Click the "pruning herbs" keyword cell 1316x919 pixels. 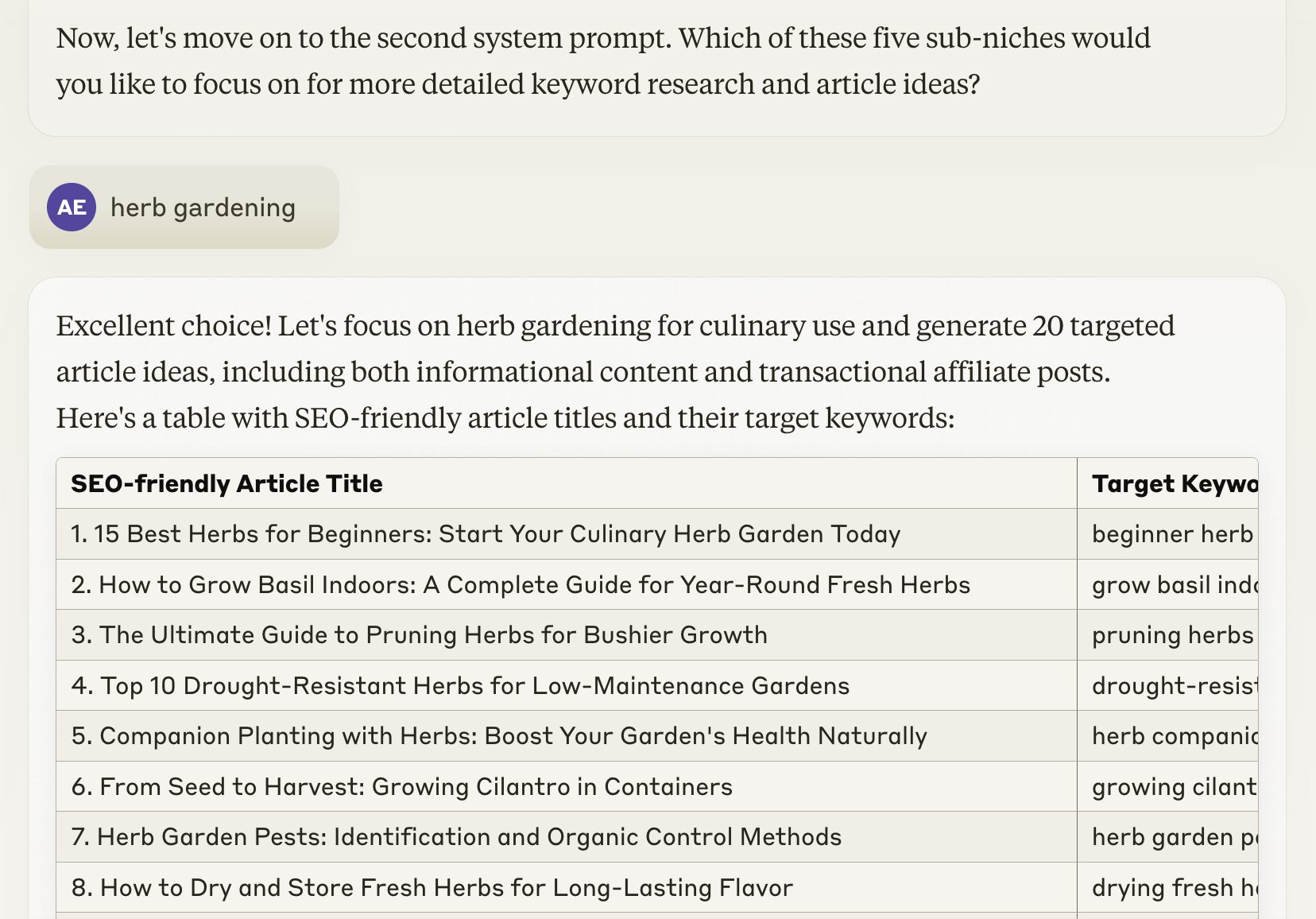[x=1171, y=635]
